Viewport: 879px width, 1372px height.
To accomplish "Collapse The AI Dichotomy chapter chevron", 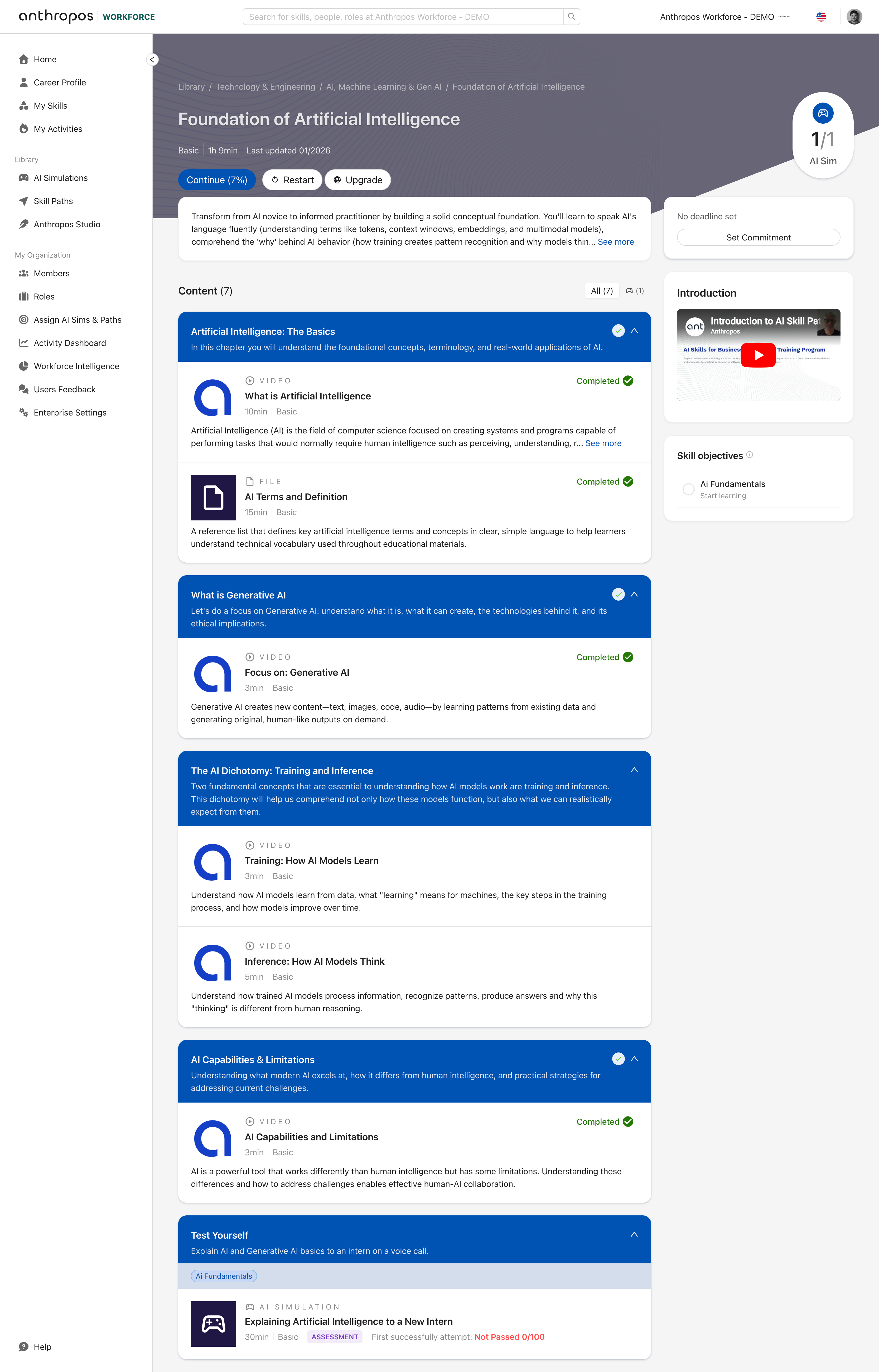I will (634, 770).
